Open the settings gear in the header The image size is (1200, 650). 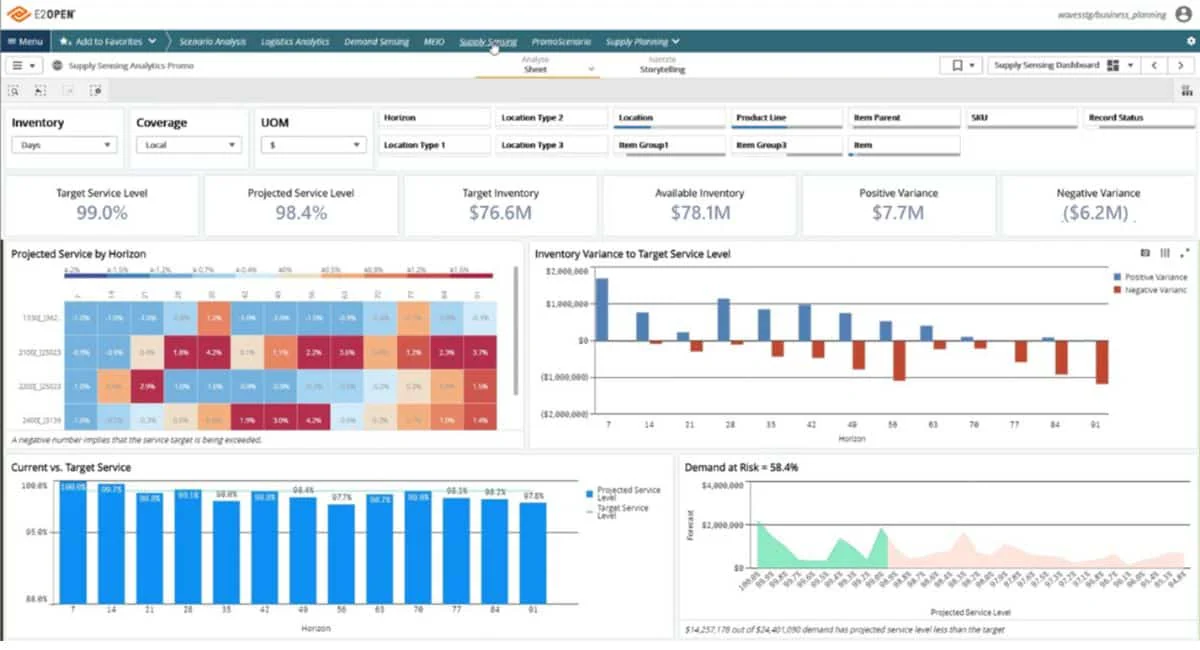[1190, 41]
